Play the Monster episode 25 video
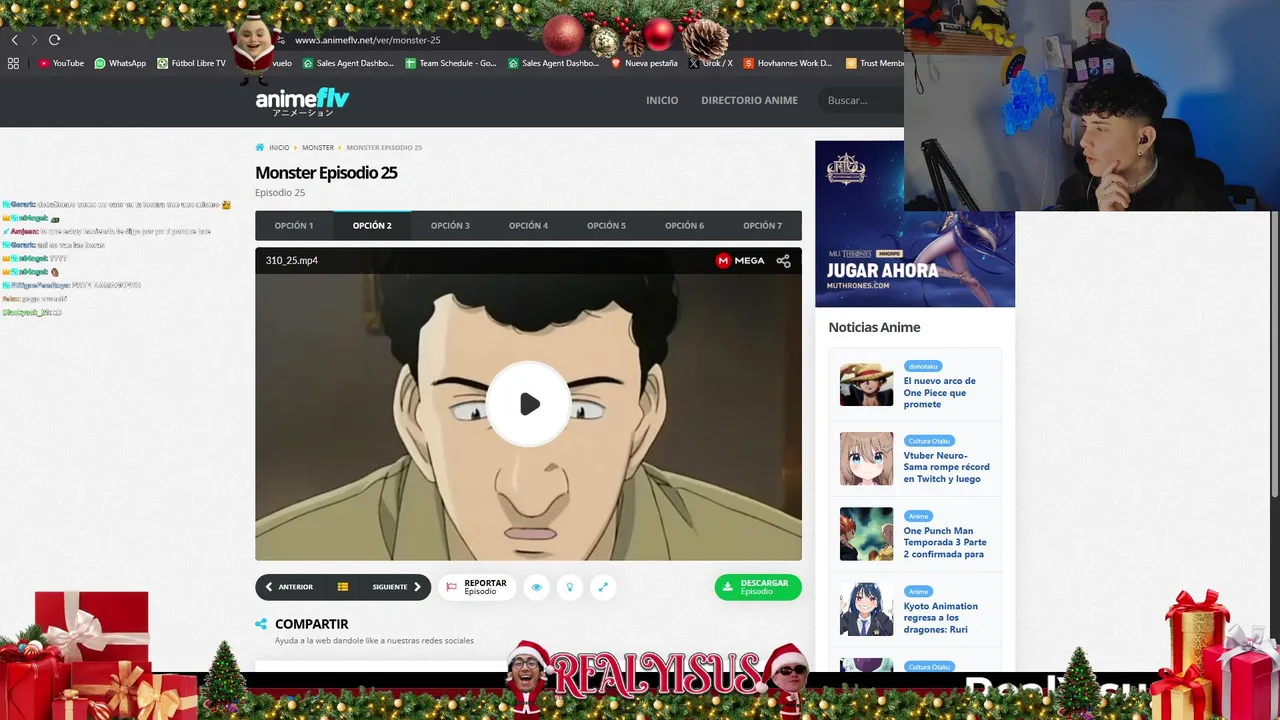 point(528,404)
